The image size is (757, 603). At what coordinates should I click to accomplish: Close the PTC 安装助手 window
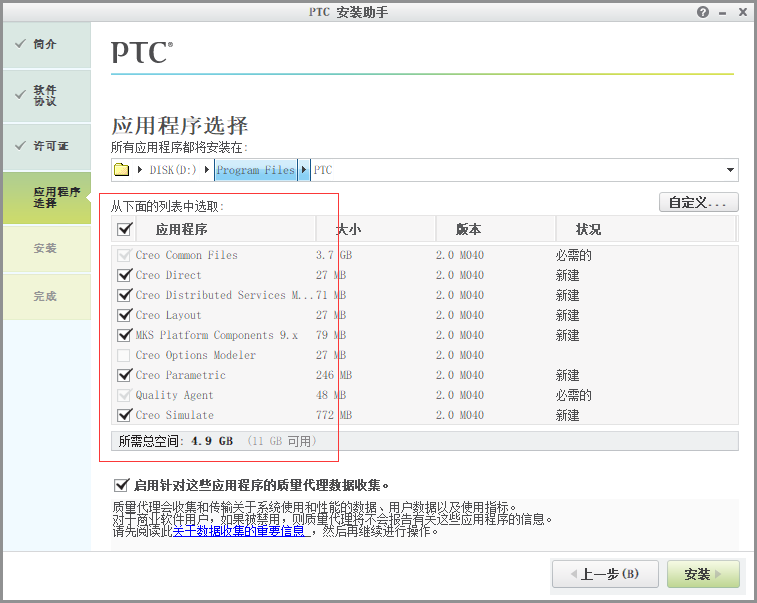743,12
